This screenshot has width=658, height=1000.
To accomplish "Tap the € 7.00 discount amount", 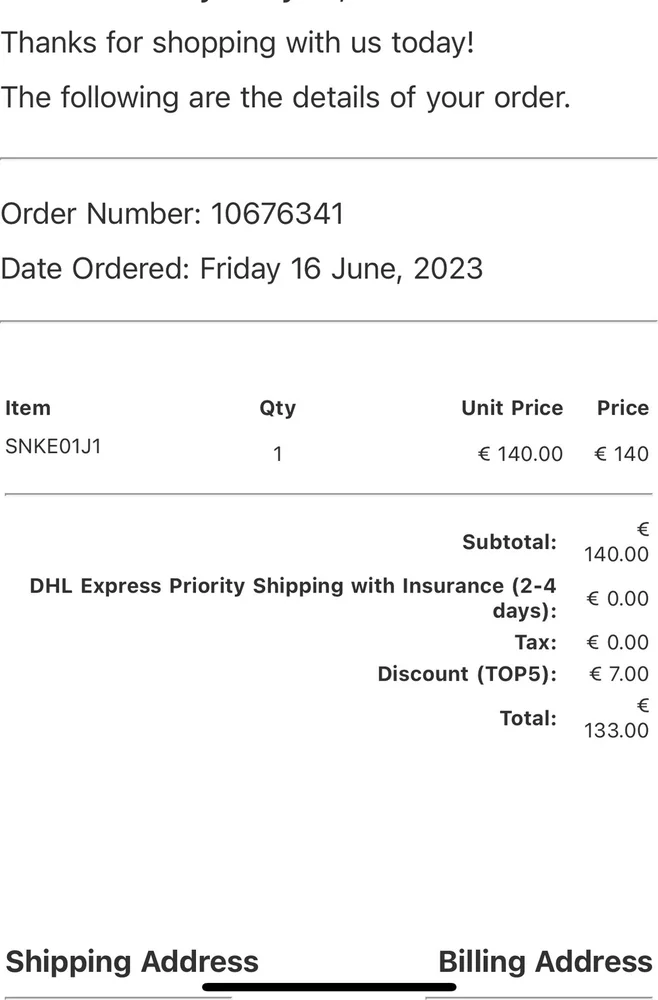I will [619, 674].
